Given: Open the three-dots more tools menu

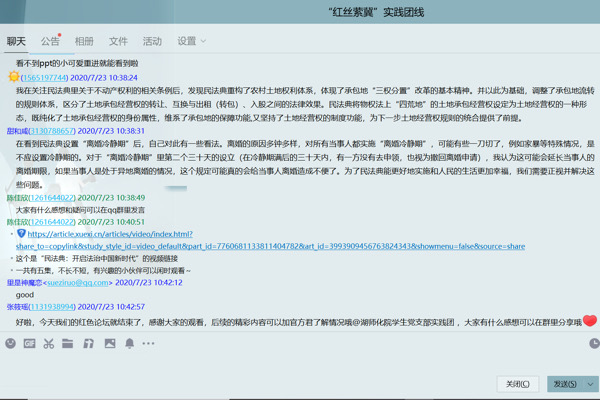Looking at the screenshot, I should (x=149, y=343).
